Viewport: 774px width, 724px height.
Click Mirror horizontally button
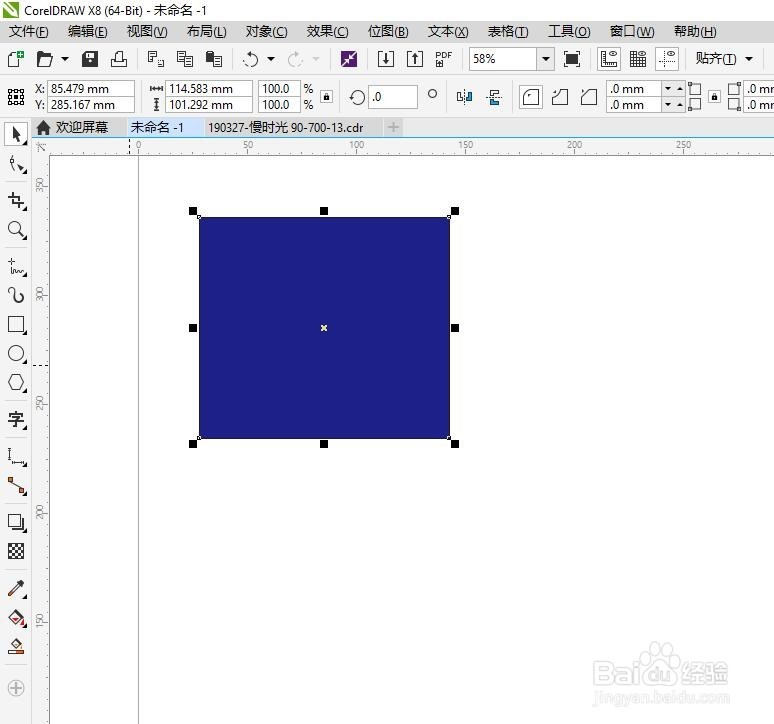[464, 97]
